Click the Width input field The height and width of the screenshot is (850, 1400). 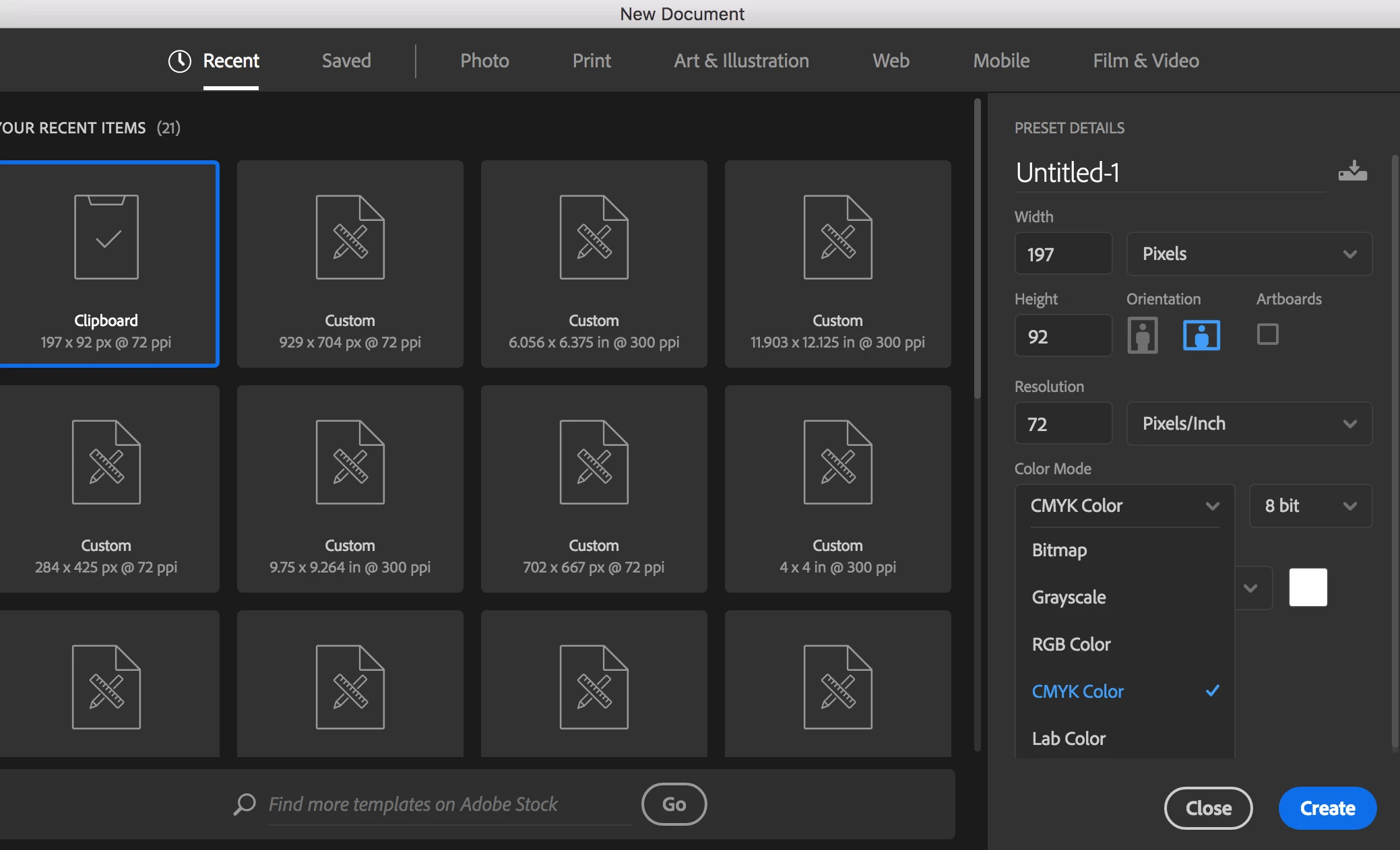pyautogui.click(x=1062, y=254)
